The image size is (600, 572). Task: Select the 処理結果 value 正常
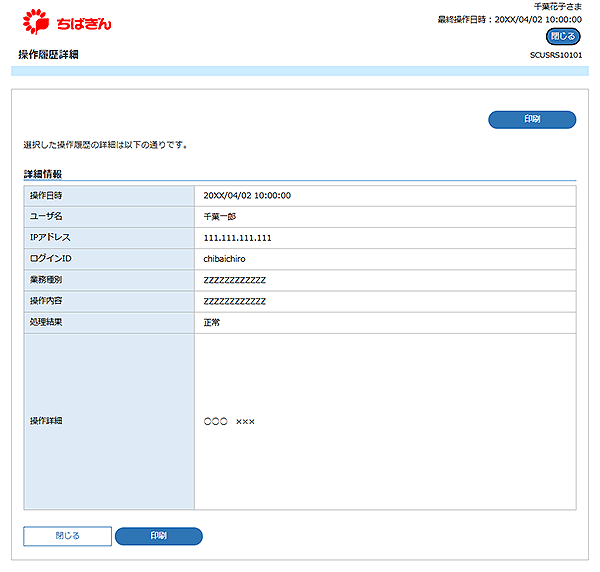(212, 323)
